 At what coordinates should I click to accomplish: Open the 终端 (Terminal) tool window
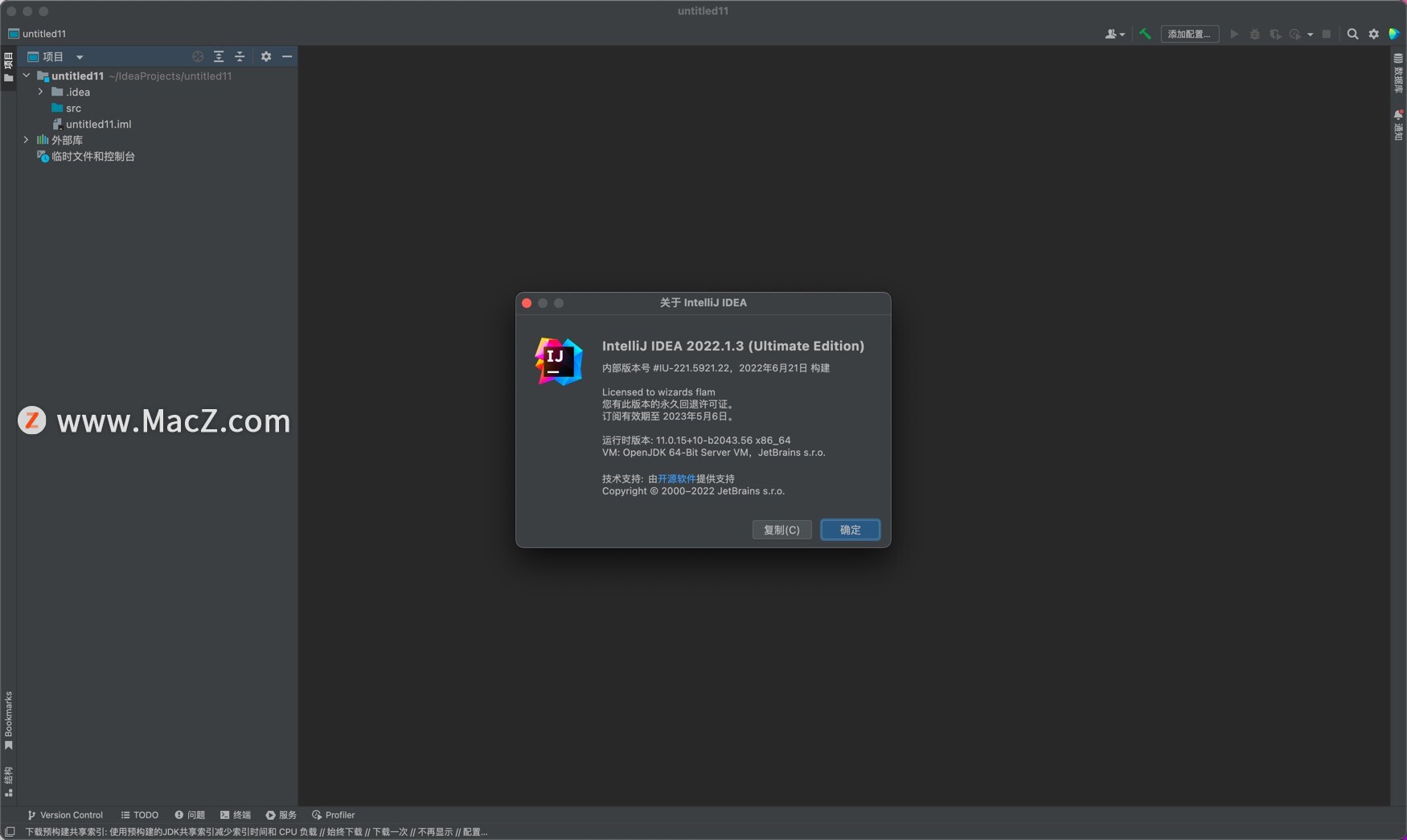(x=236, y=815)
